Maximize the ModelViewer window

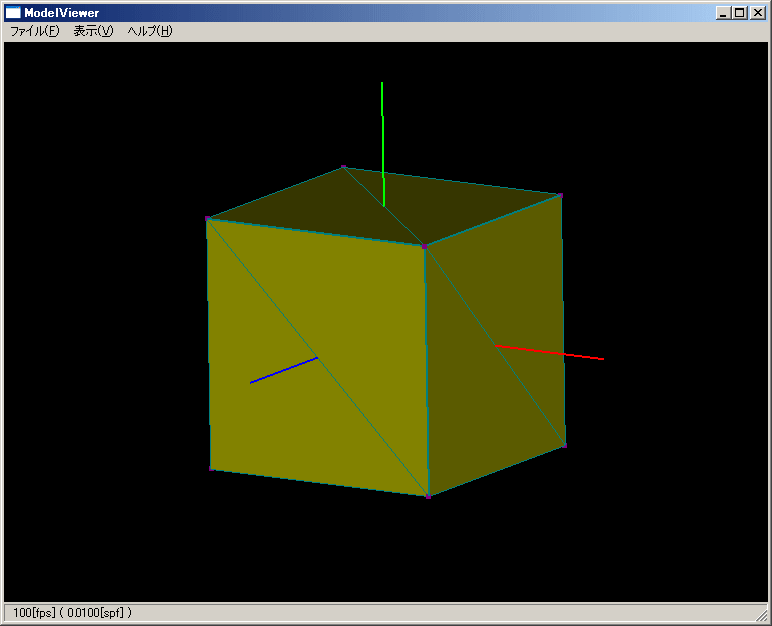(740, 13)
